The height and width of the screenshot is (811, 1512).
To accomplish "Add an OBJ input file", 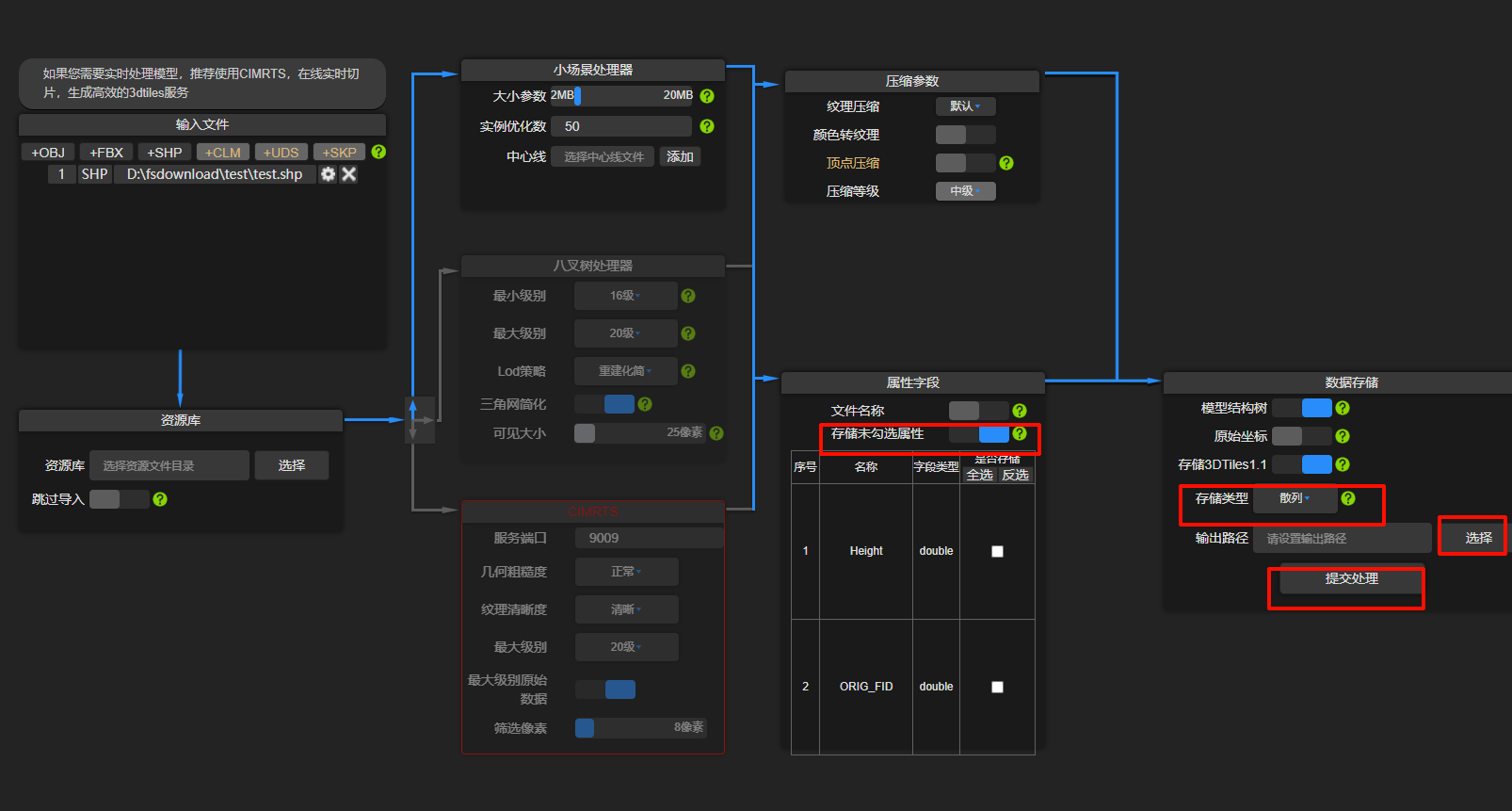I will pos(48,153).
